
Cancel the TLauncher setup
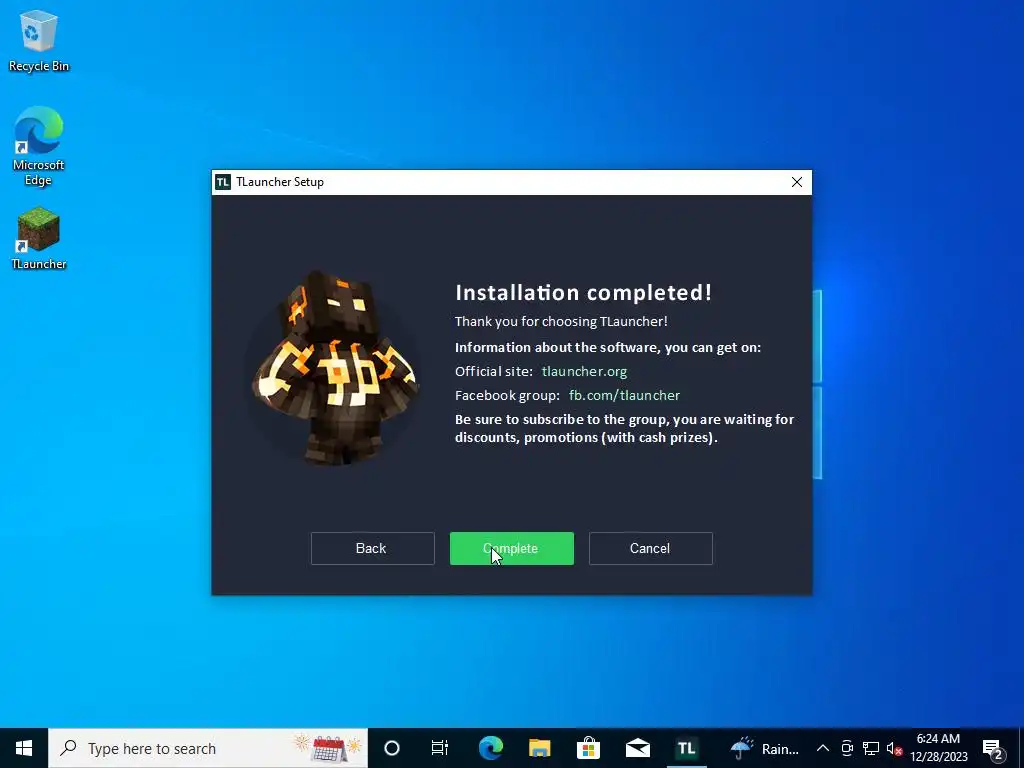pos(650,548)
